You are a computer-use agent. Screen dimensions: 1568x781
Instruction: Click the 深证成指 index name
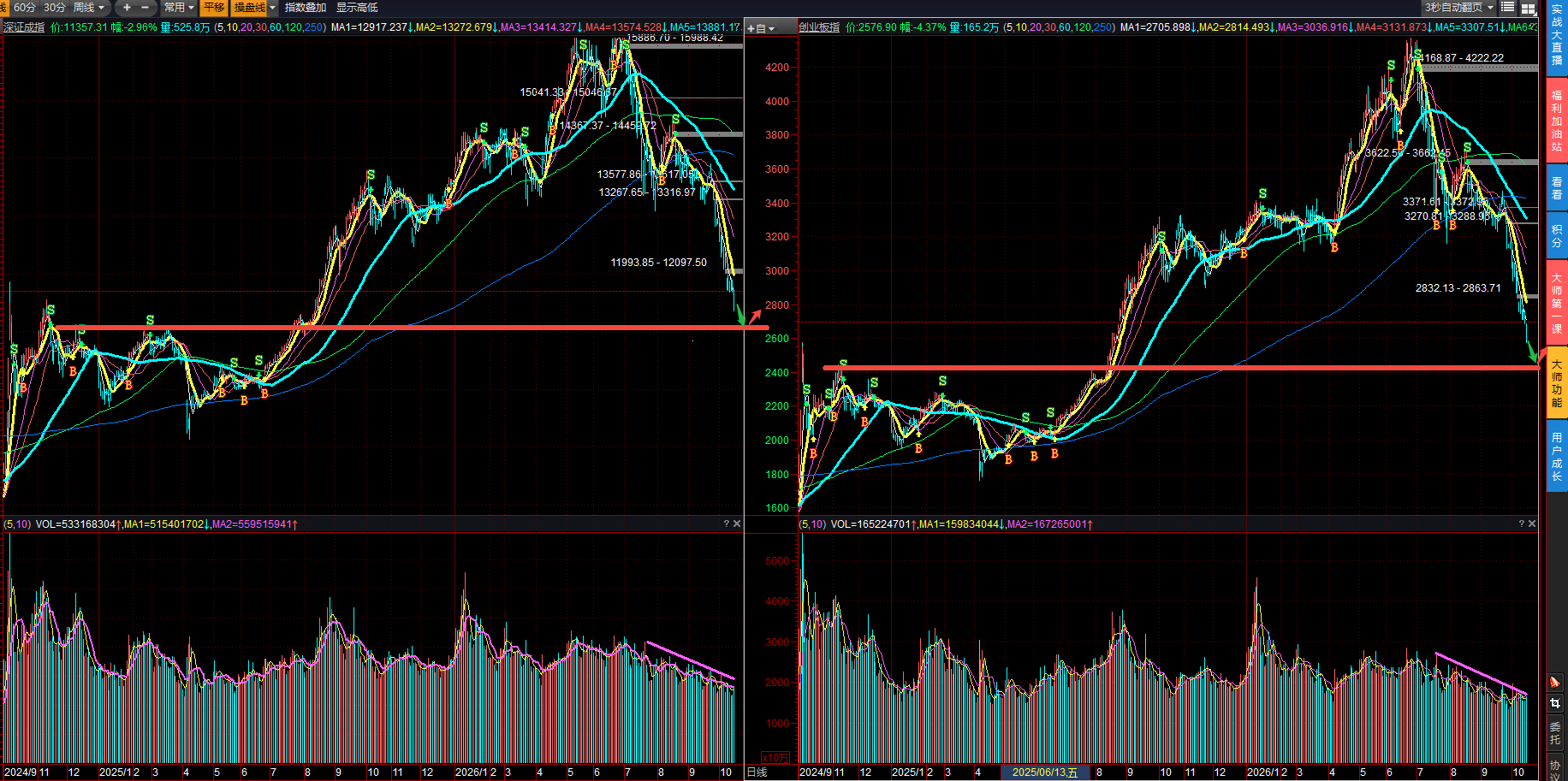24,27
